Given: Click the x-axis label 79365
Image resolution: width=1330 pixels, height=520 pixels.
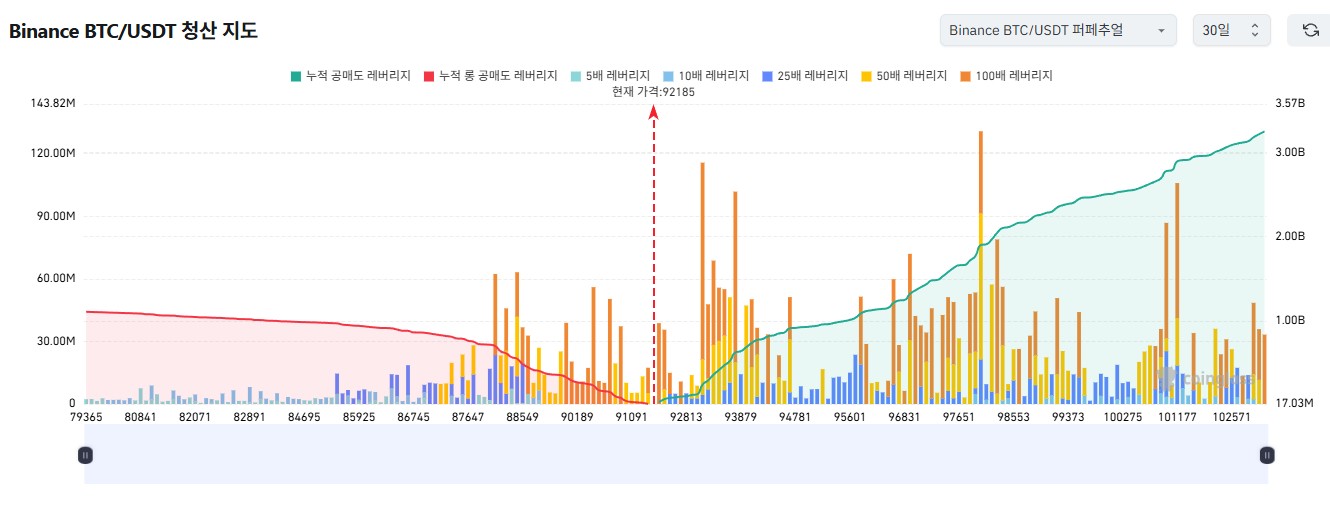Looking at the screenshot, I should [x=86, y=417].
